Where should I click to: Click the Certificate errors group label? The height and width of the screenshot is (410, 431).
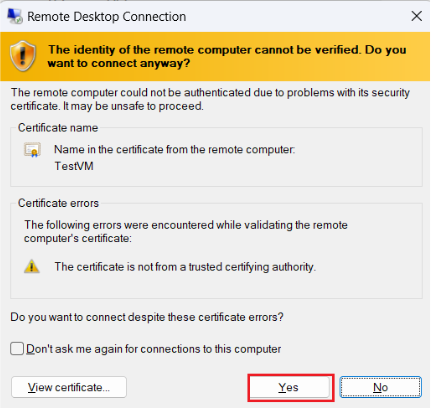[58, 203]
